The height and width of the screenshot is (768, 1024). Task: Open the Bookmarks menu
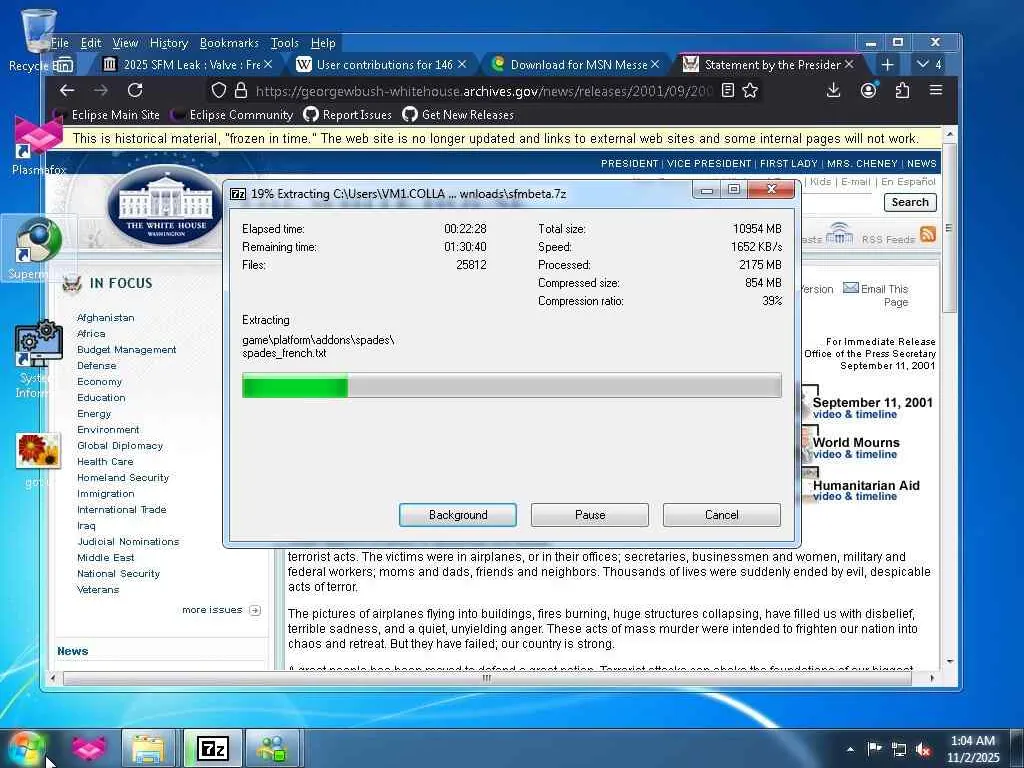[x=229, y=43]
